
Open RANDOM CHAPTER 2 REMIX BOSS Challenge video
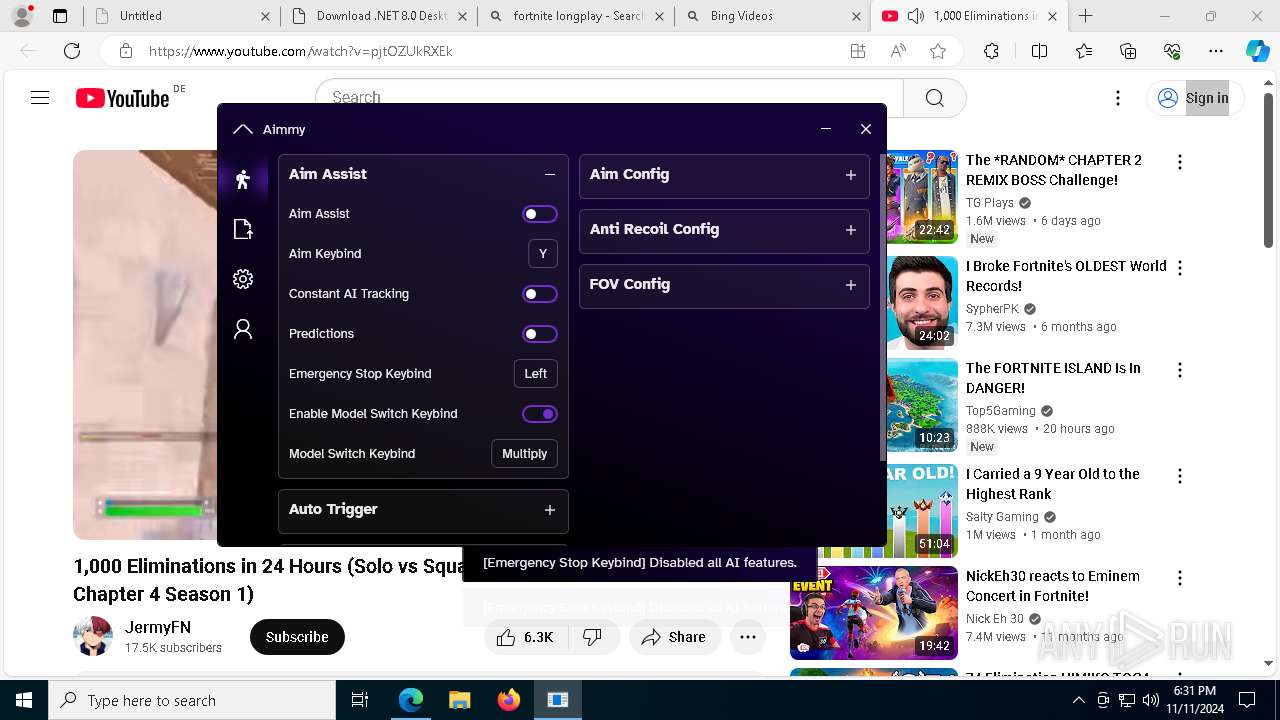tap(1053, 170)
